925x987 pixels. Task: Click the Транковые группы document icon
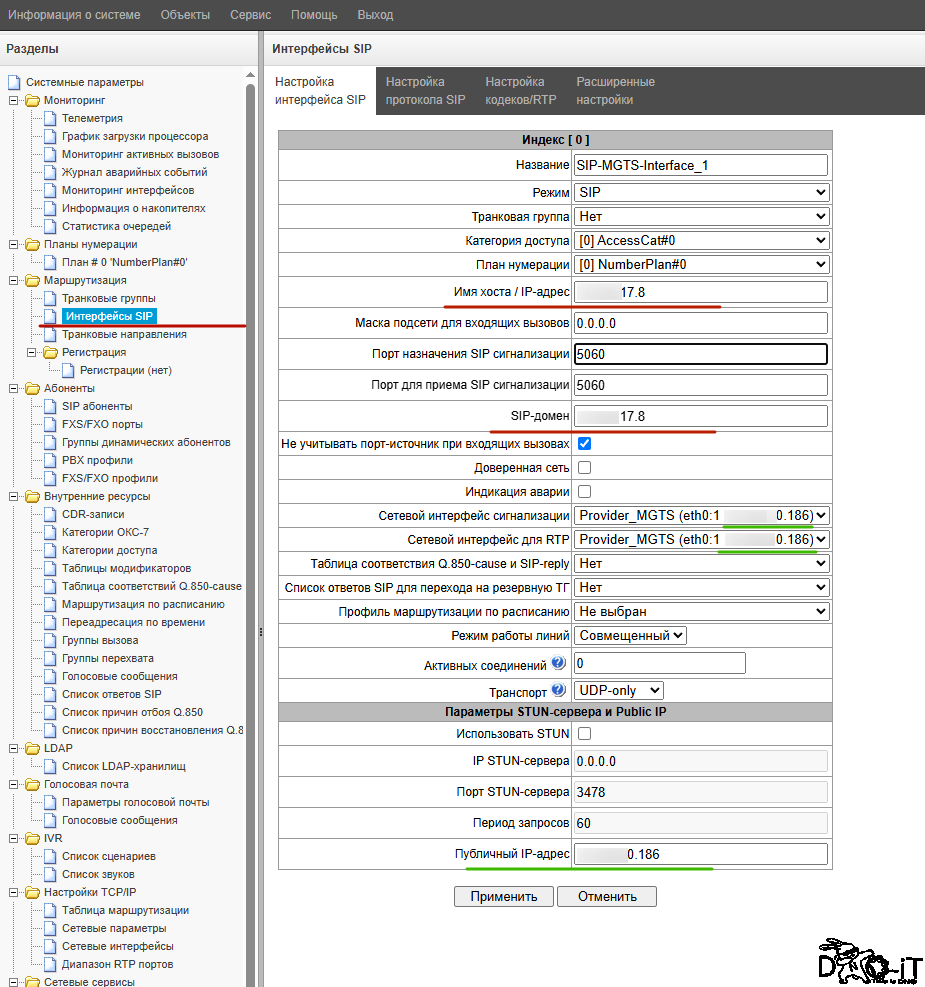tap(50, 298)
